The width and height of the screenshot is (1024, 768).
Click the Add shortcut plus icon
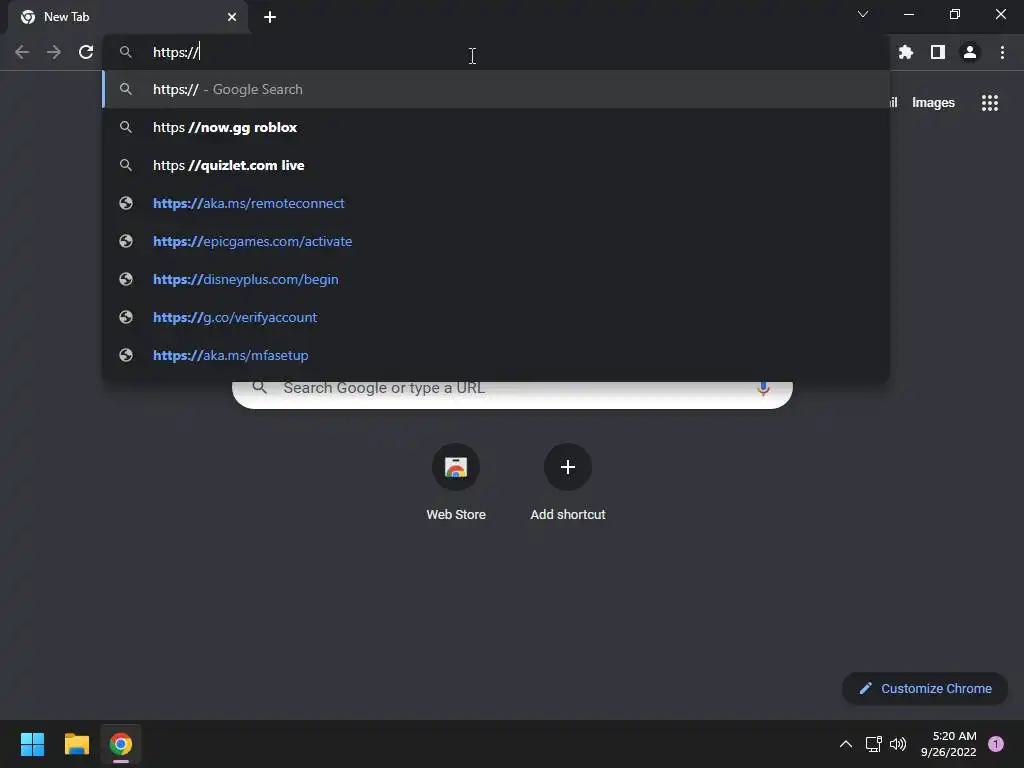[x=568, y=467]
